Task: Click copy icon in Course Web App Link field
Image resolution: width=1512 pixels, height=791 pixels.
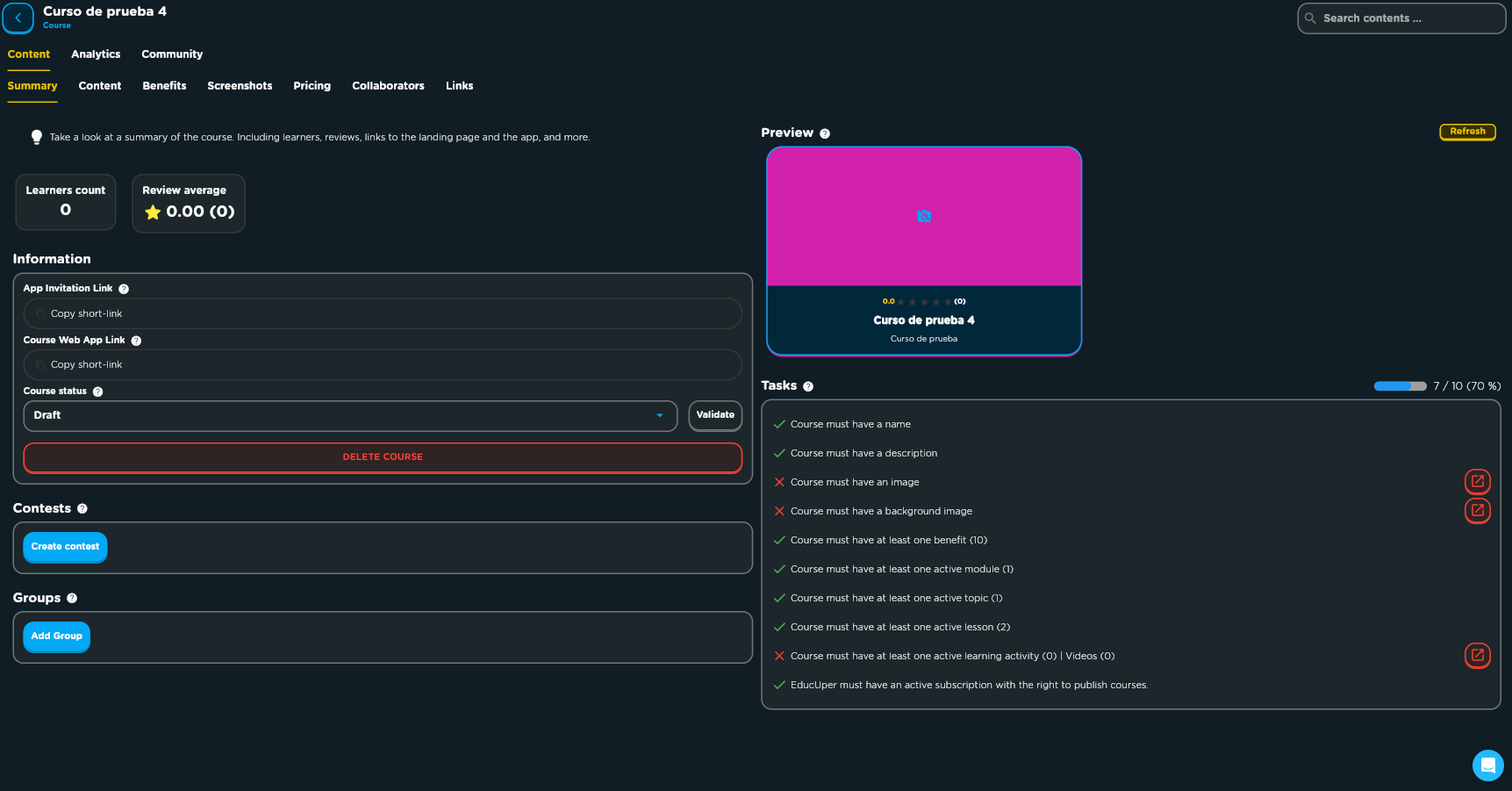Action: point(40,364)
